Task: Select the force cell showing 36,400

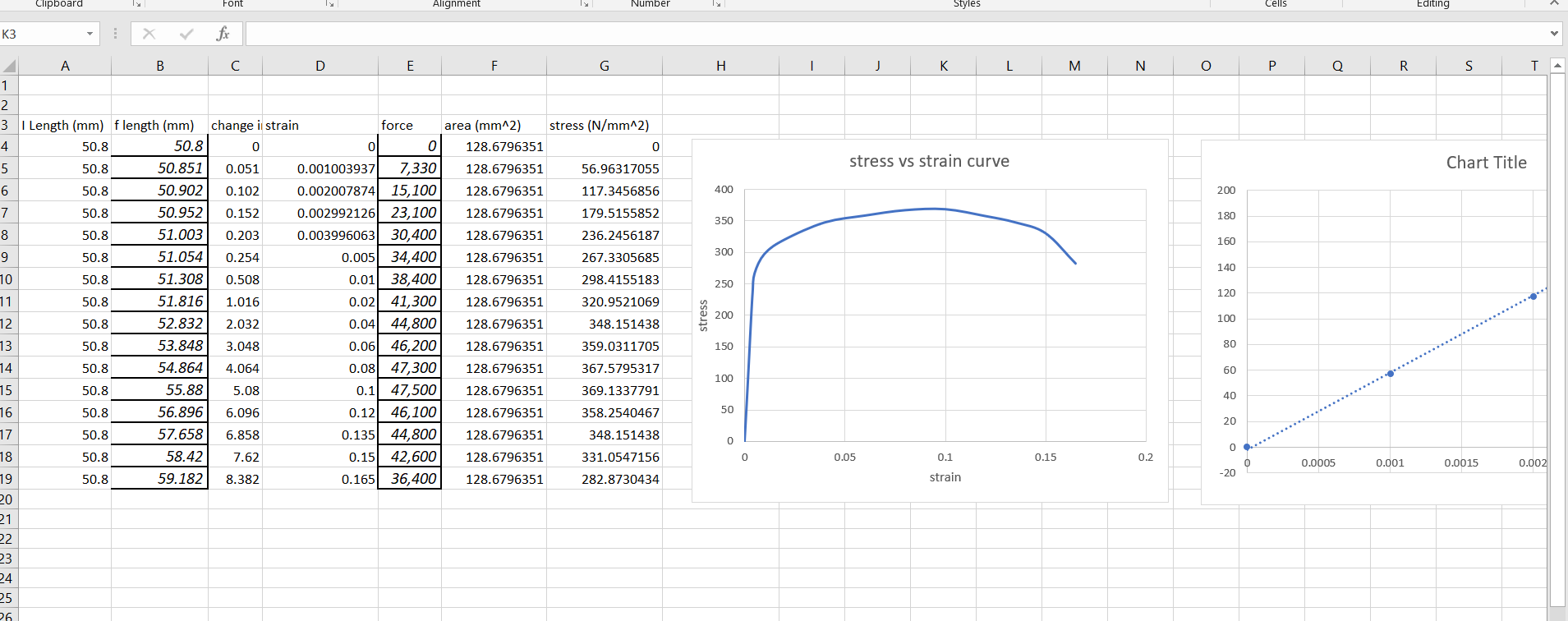Action: click(410, 479)
